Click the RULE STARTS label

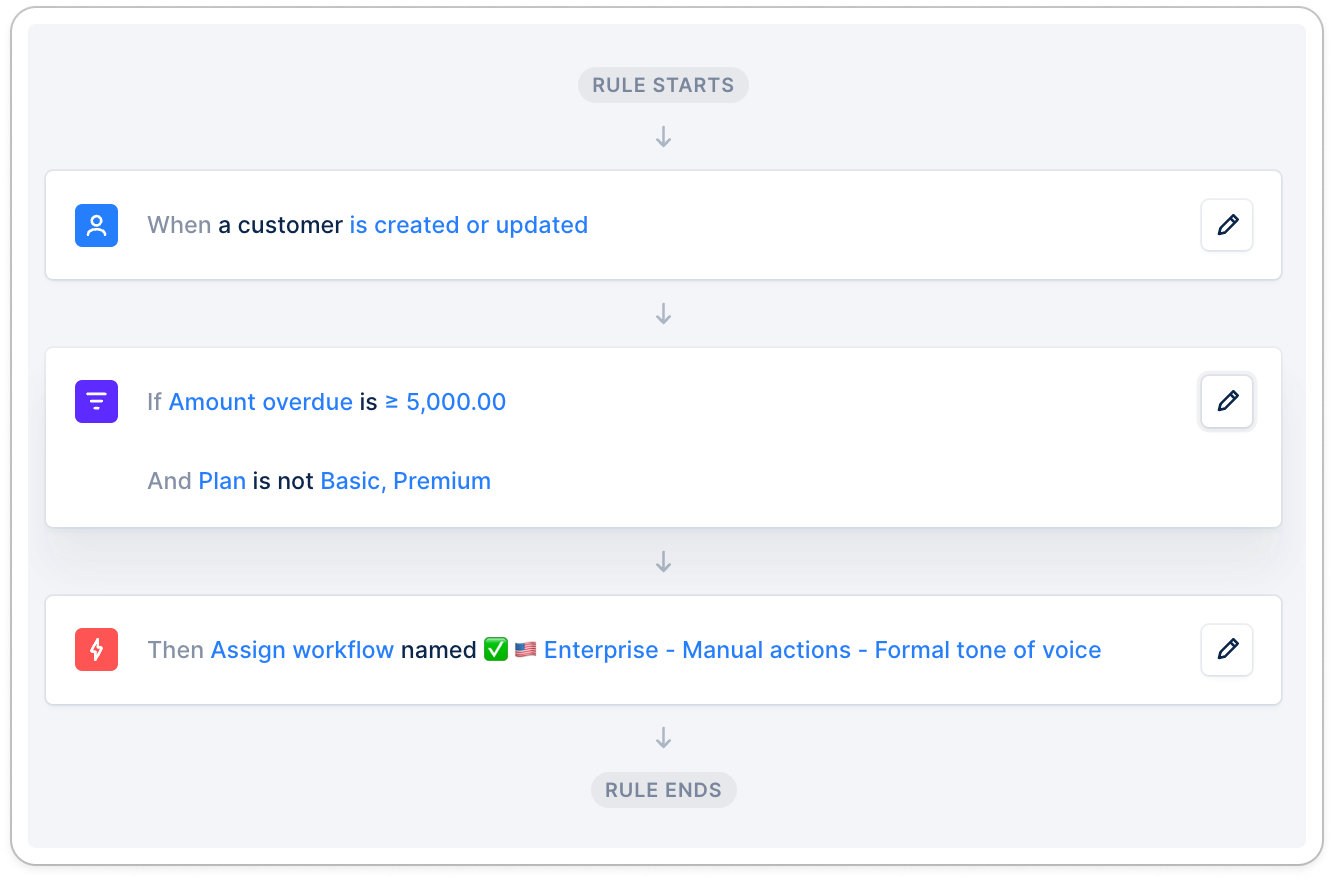click(663, 85)
